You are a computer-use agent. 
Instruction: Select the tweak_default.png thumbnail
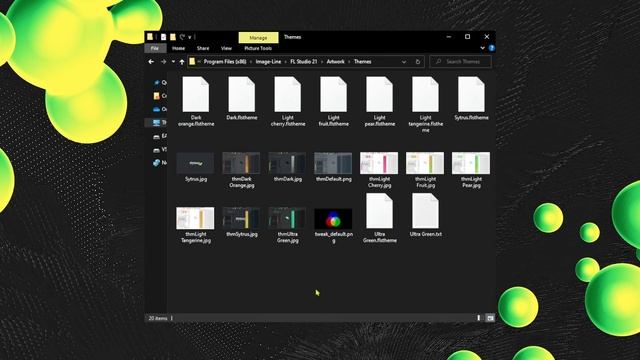333,219
